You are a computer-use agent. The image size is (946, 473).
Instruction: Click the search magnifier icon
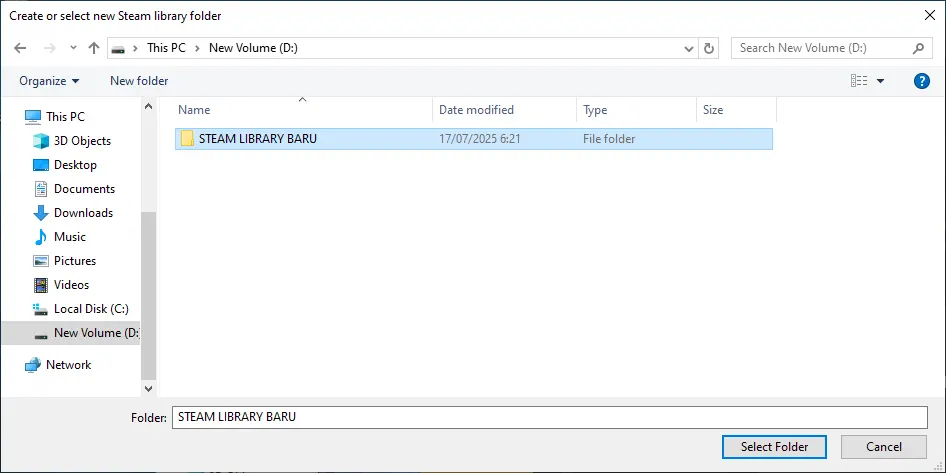coord(918,48)
